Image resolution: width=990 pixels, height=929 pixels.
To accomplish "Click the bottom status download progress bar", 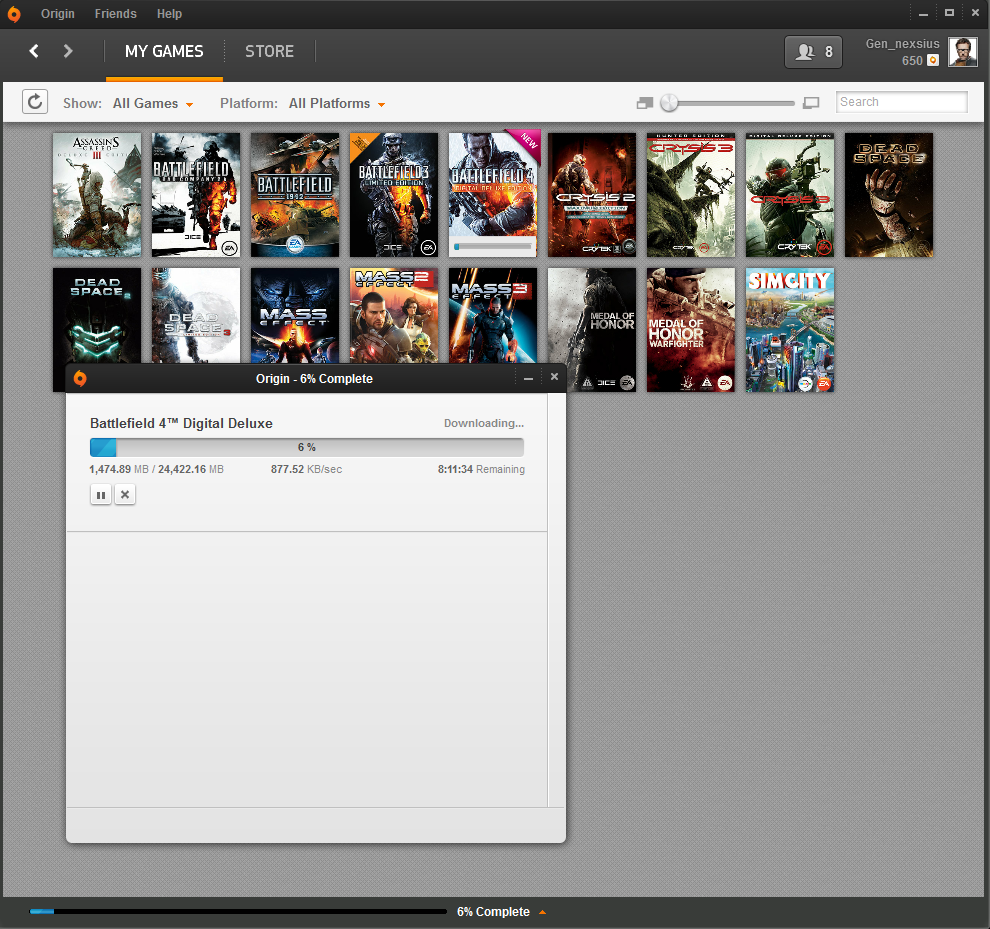I will (238, 911).
